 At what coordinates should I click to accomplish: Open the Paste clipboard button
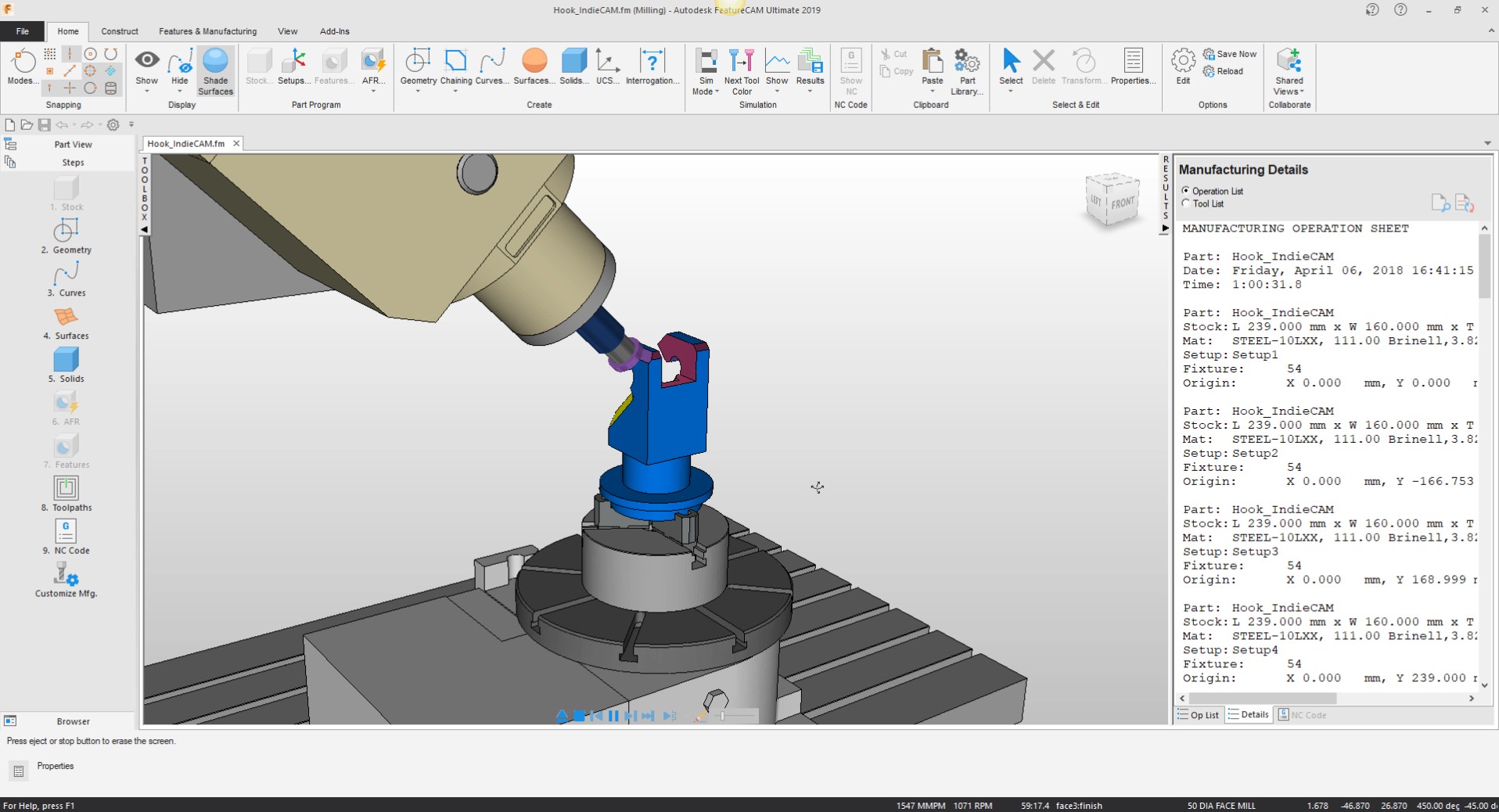[932, 66]
